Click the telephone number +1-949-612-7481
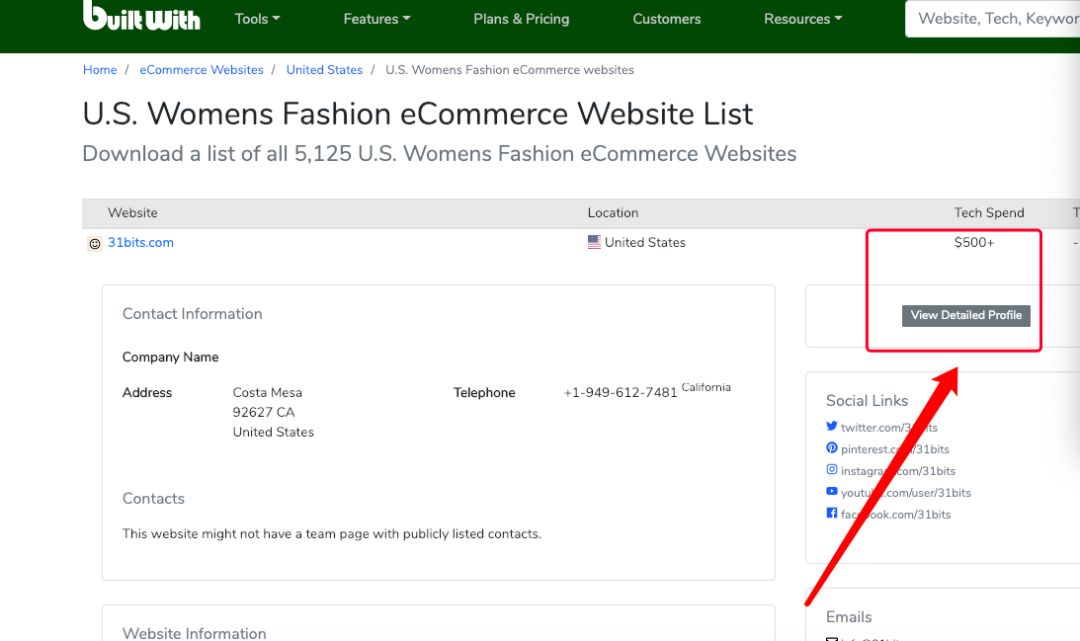The image size is (1080, 641). (621, 392)
